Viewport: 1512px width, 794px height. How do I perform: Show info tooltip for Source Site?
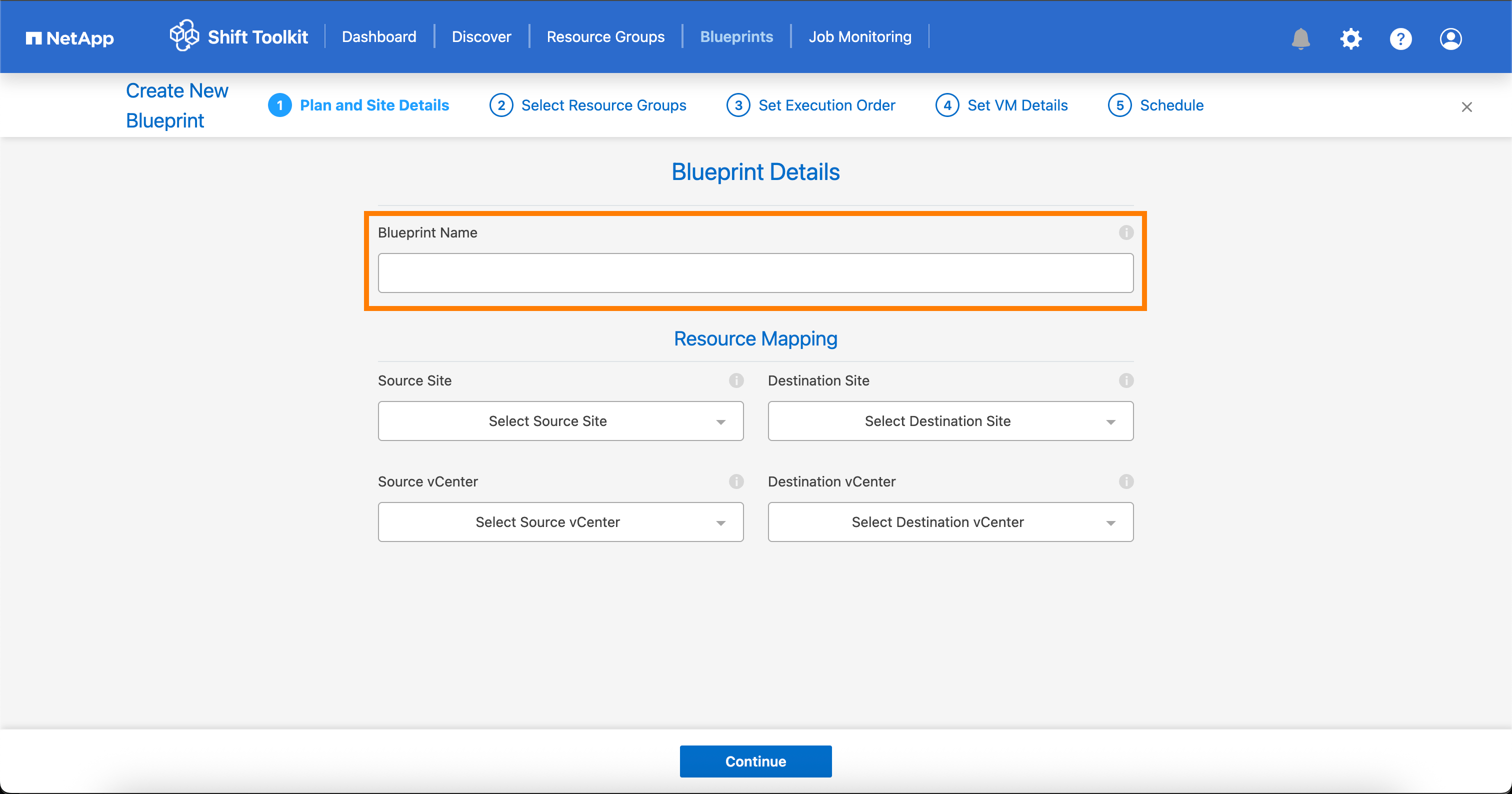(736, 380)
